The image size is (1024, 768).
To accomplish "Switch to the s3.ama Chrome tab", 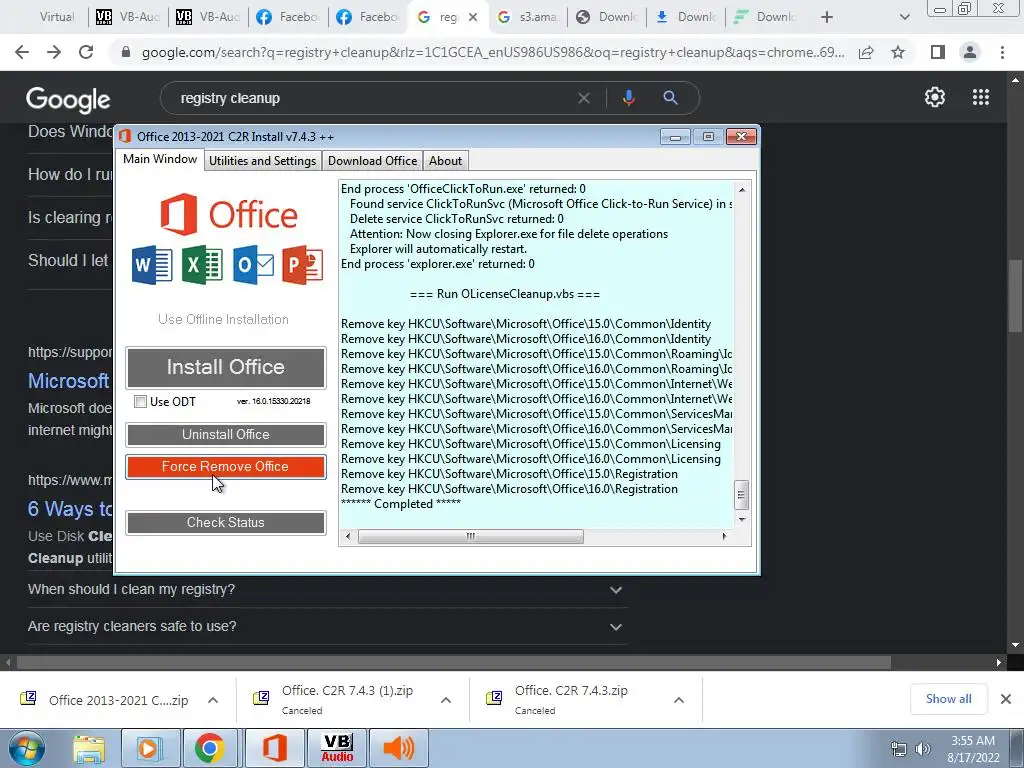I will tap(529, 17).
